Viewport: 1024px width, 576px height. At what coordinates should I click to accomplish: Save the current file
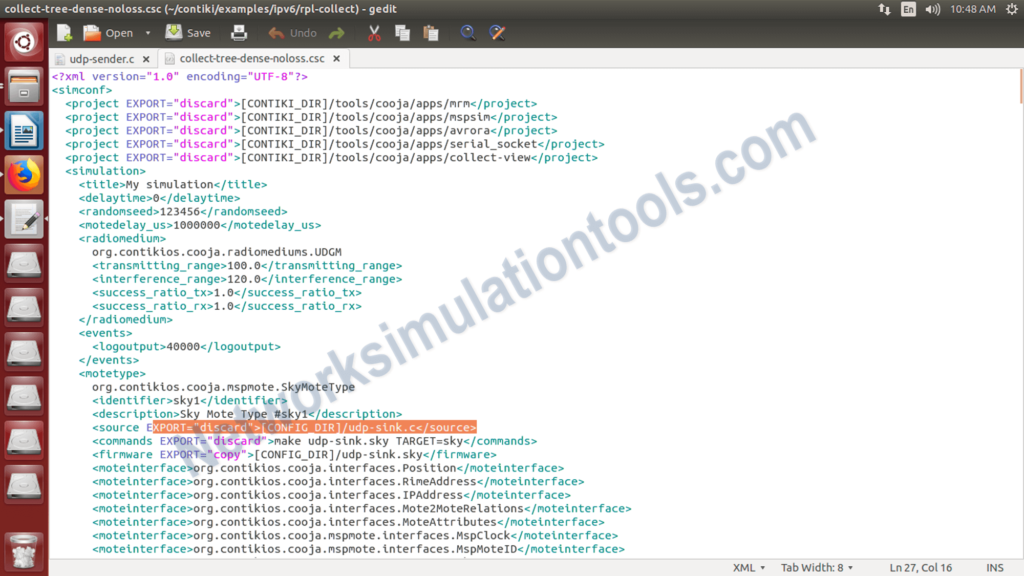[186, 32]
